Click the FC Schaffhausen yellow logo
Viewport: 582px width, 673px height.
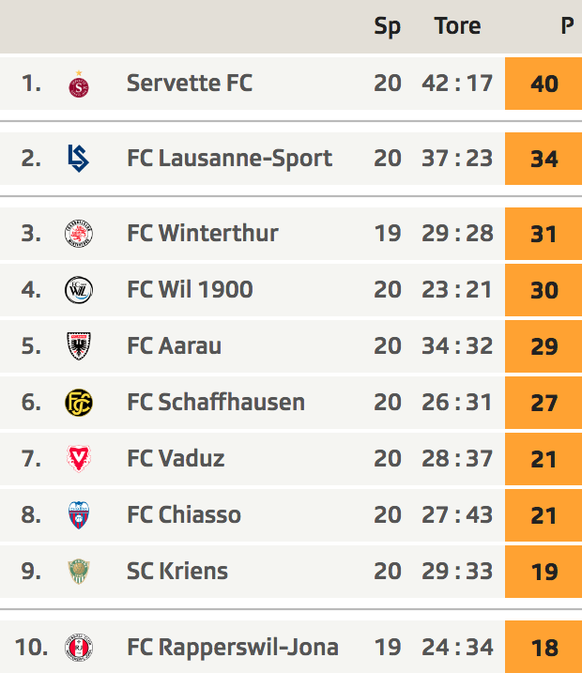[79, 403]
